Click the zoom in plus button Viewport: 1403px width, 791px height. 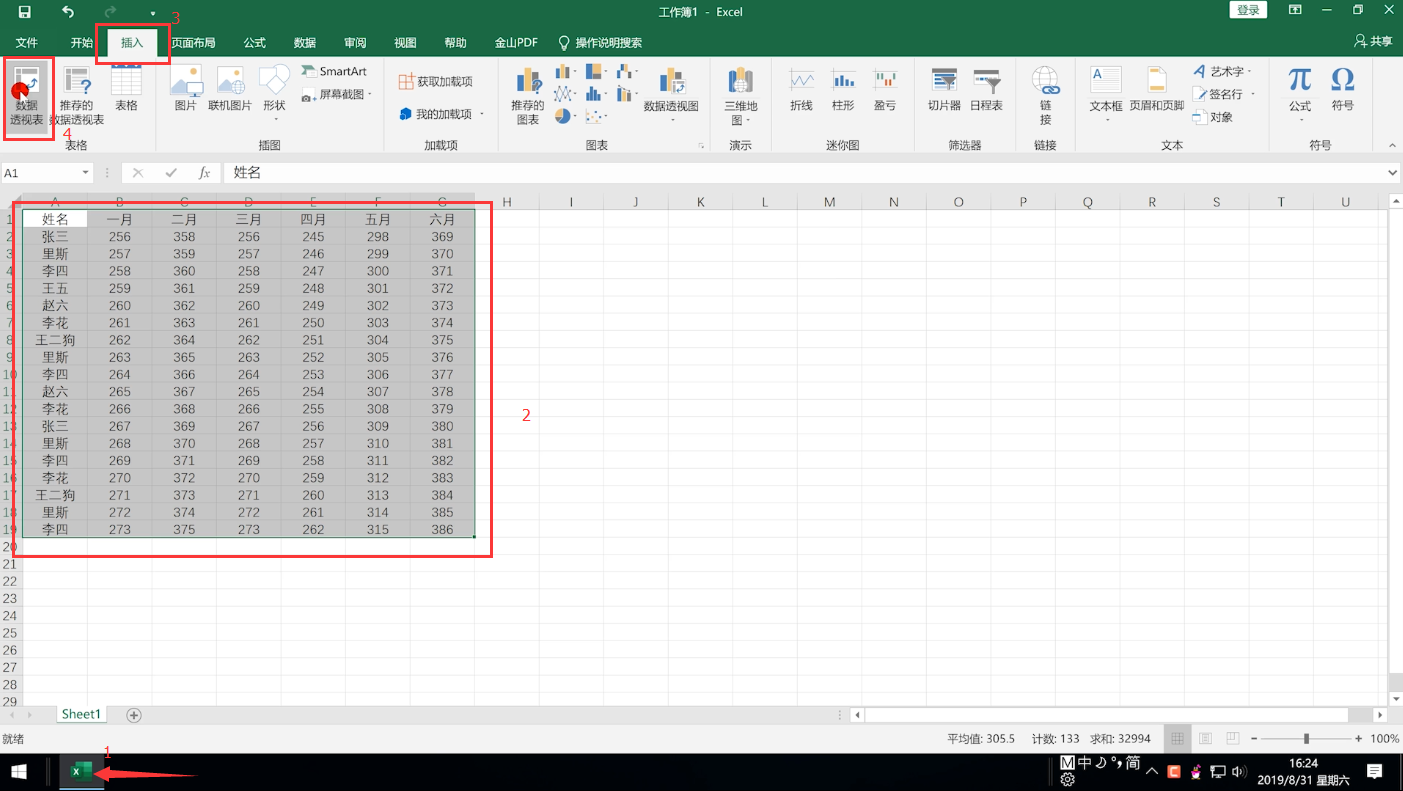1358,739
